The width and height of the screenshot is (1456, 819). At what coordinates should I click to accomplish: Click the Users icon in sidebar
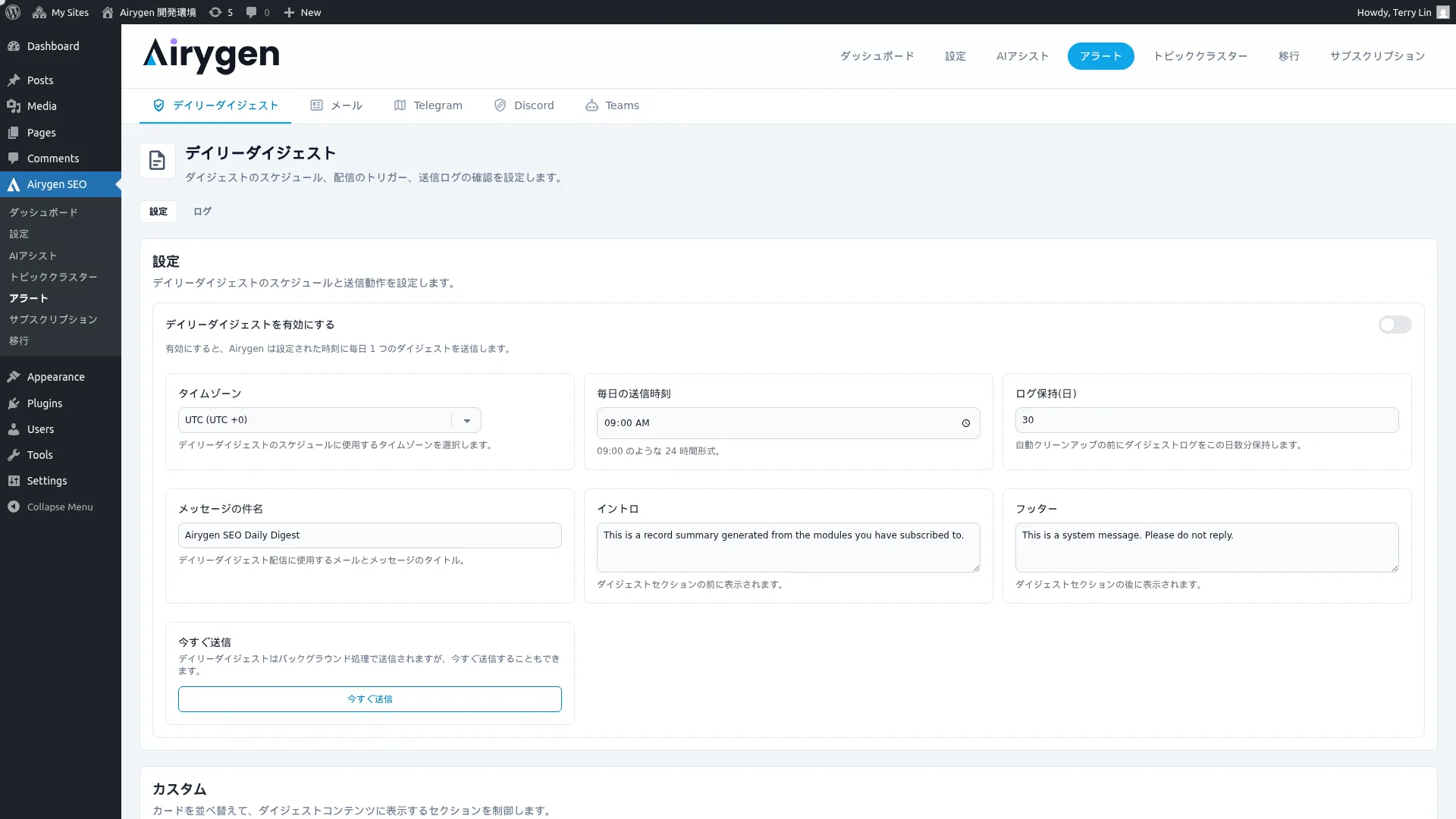[x=14, y=428]
